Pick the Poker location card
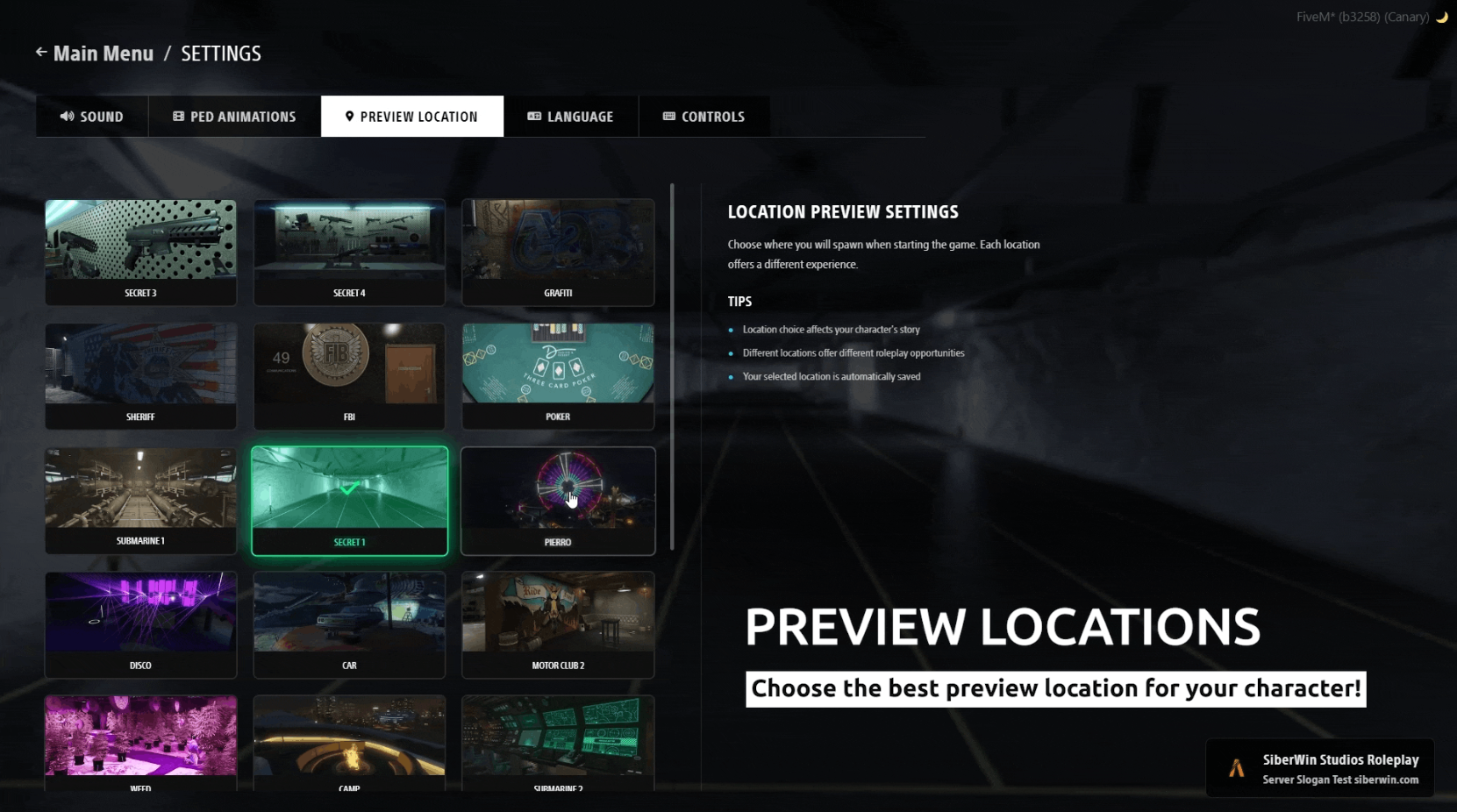This screenshot has width=1457, height=812. pos(558,376)
